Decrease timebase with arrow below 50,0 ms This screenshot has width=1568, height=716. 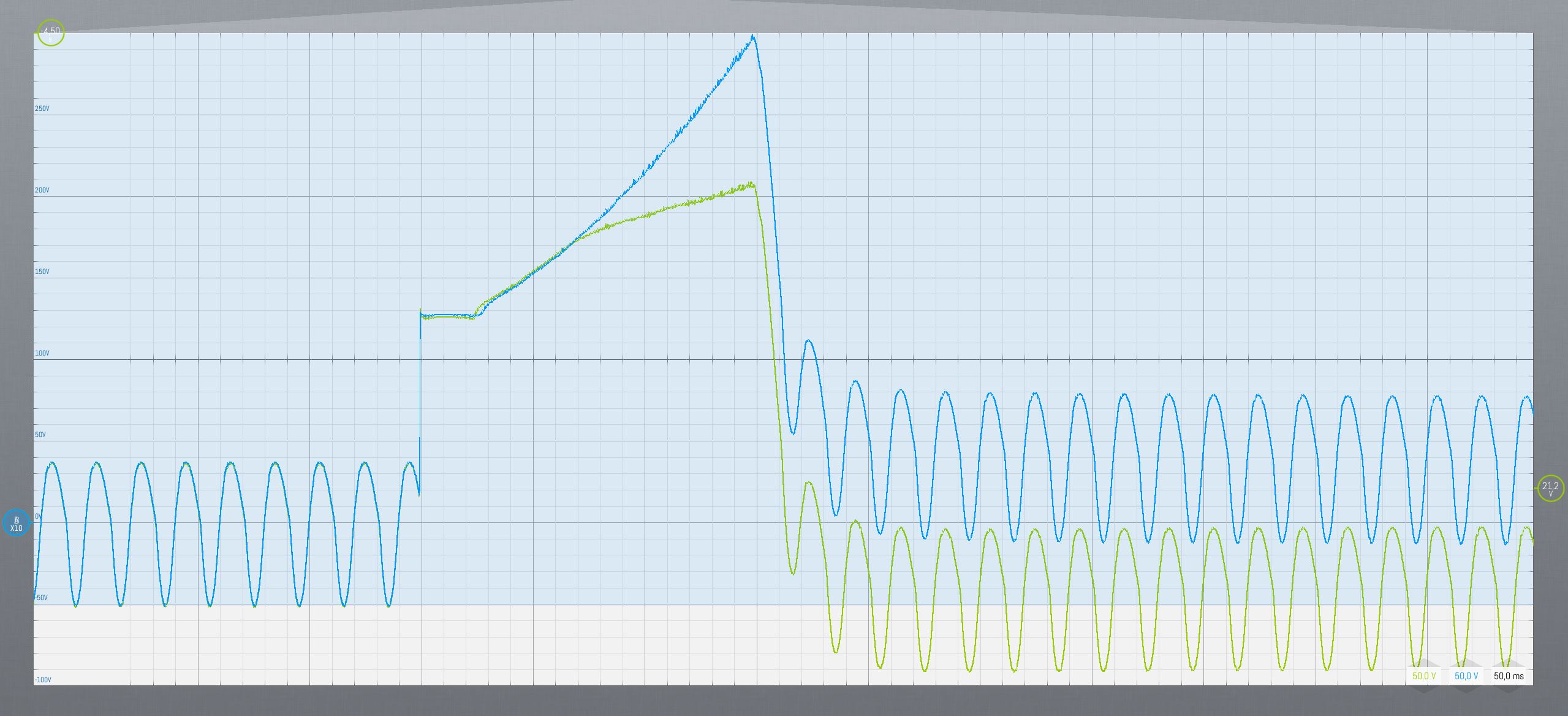(x=1509, y=688)
